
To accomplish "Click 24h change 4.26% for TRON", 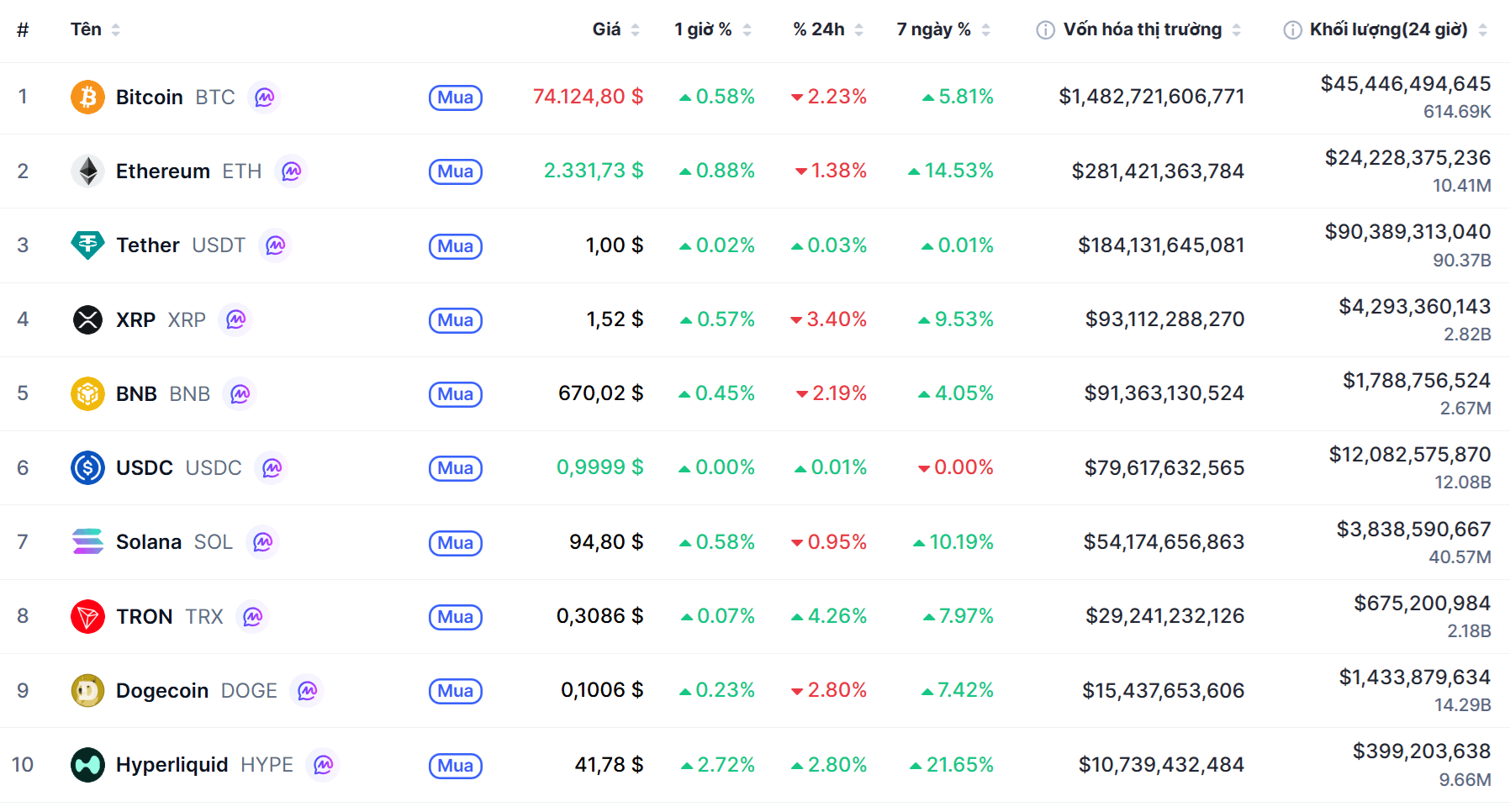I will pyautogui.click(x=829, y=616).
